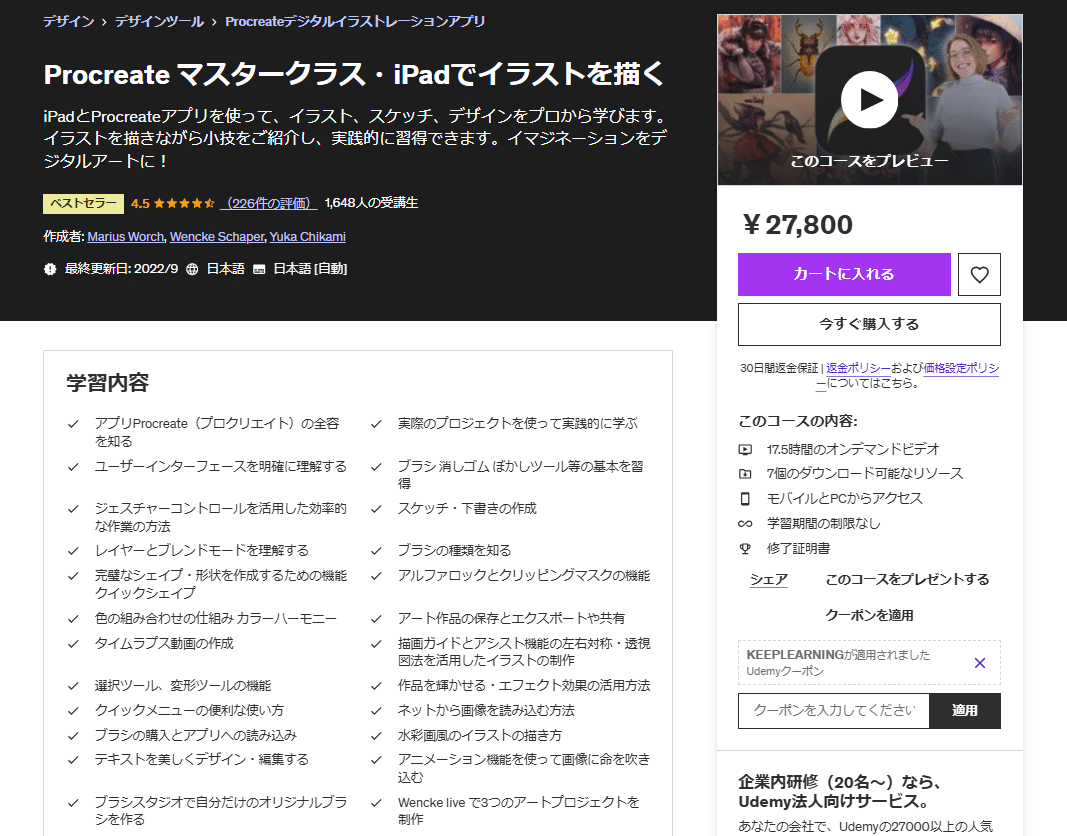Click the downloadable resources icon

[745, 475]
